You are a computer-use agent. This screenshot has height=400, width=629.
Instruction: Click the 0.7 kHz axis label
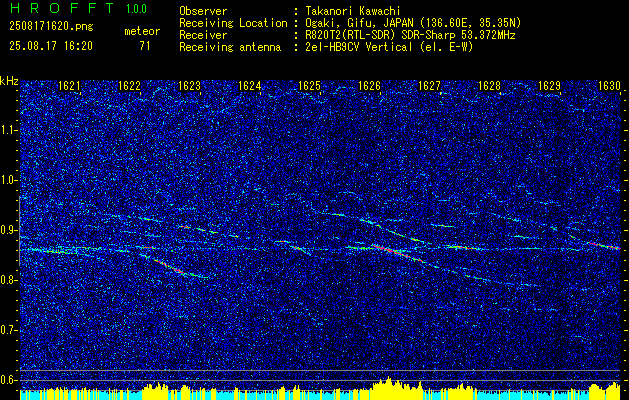click(8, 330)
